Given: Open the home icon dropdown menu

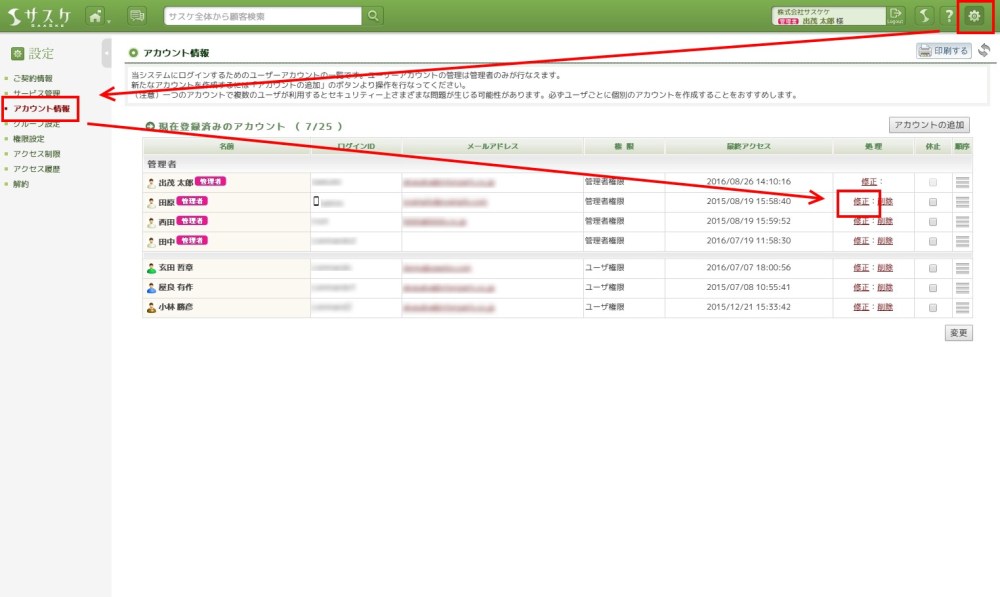Looking at the screenshot, I should (x=97, y=16).
